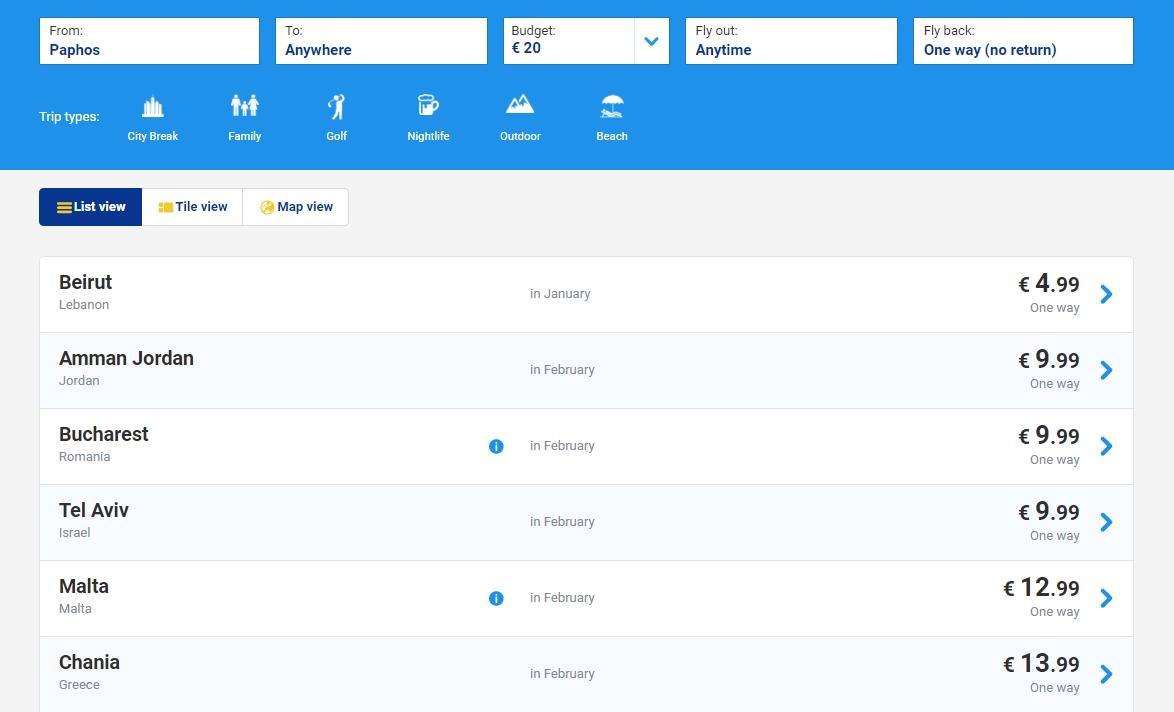
Task: Click the € 13.99 price for Chania
Action: tap(1041, 663)
